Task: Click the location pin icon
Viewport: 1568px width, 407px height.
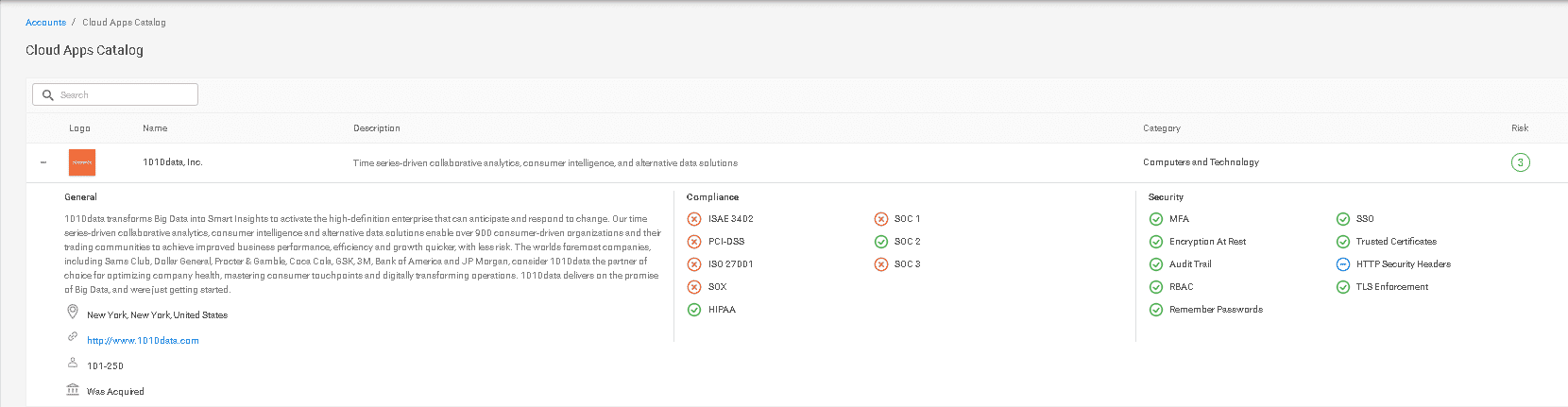Action: [x=73, y=312]
